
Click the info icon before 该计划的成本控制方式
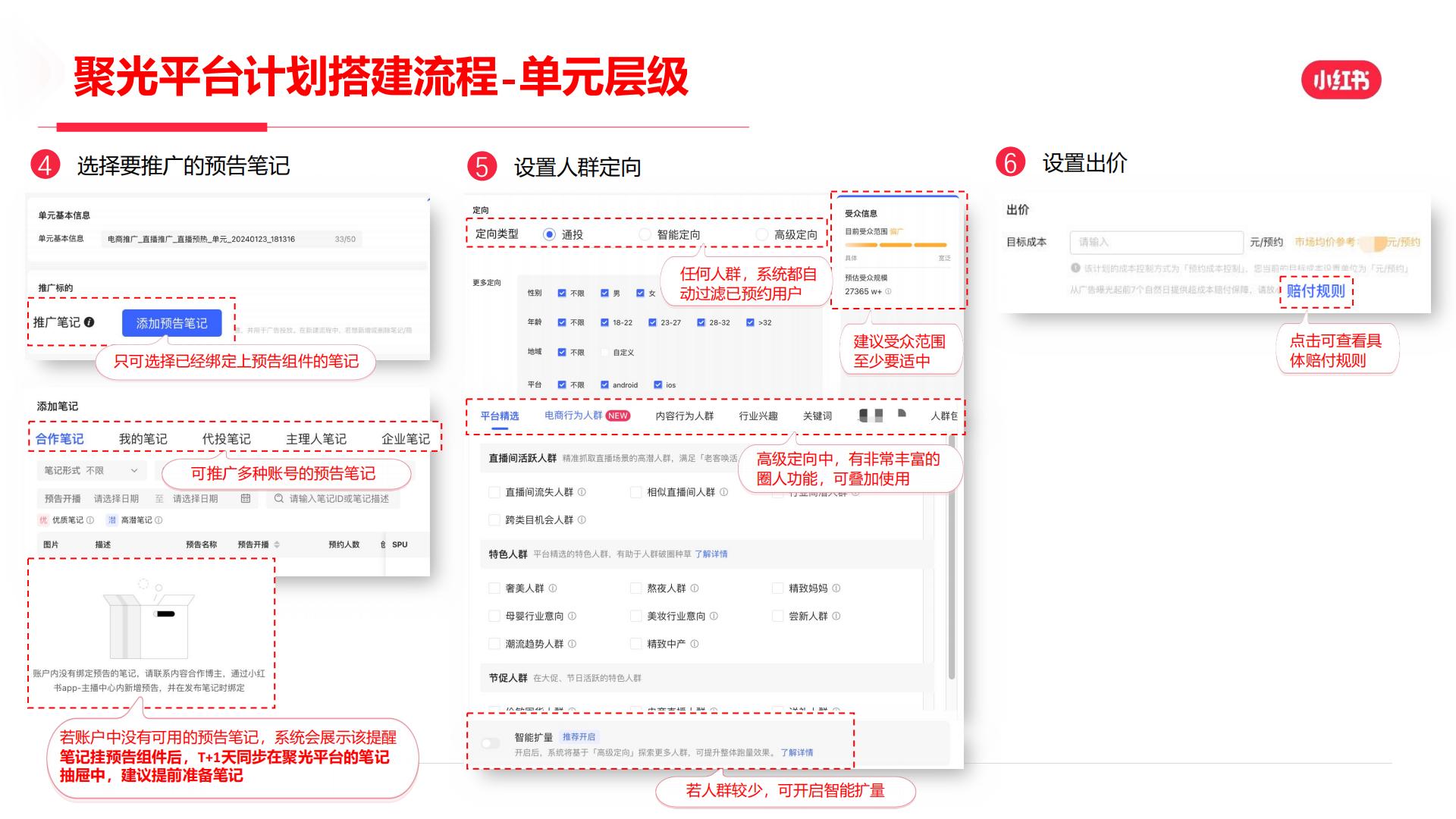point(1075,268)
